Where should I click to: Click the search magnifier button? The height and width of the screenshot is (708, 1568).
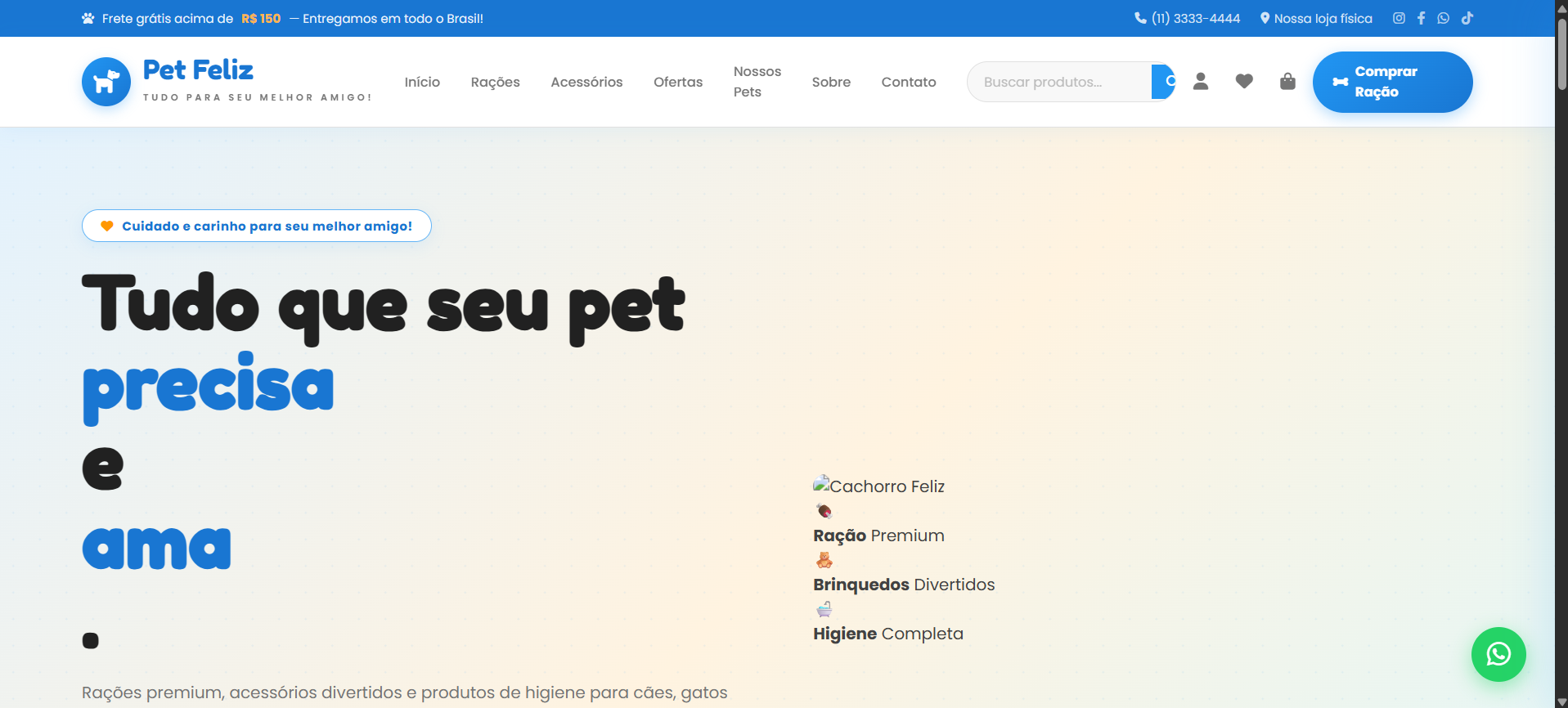point(1163,82)
